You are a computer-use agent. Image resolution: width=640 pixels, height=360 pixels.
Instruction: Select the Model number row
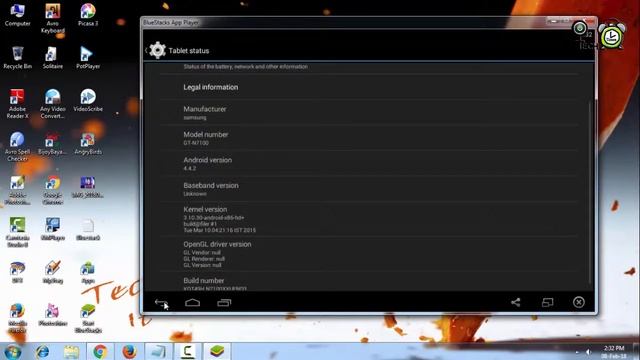click(369, 138)
